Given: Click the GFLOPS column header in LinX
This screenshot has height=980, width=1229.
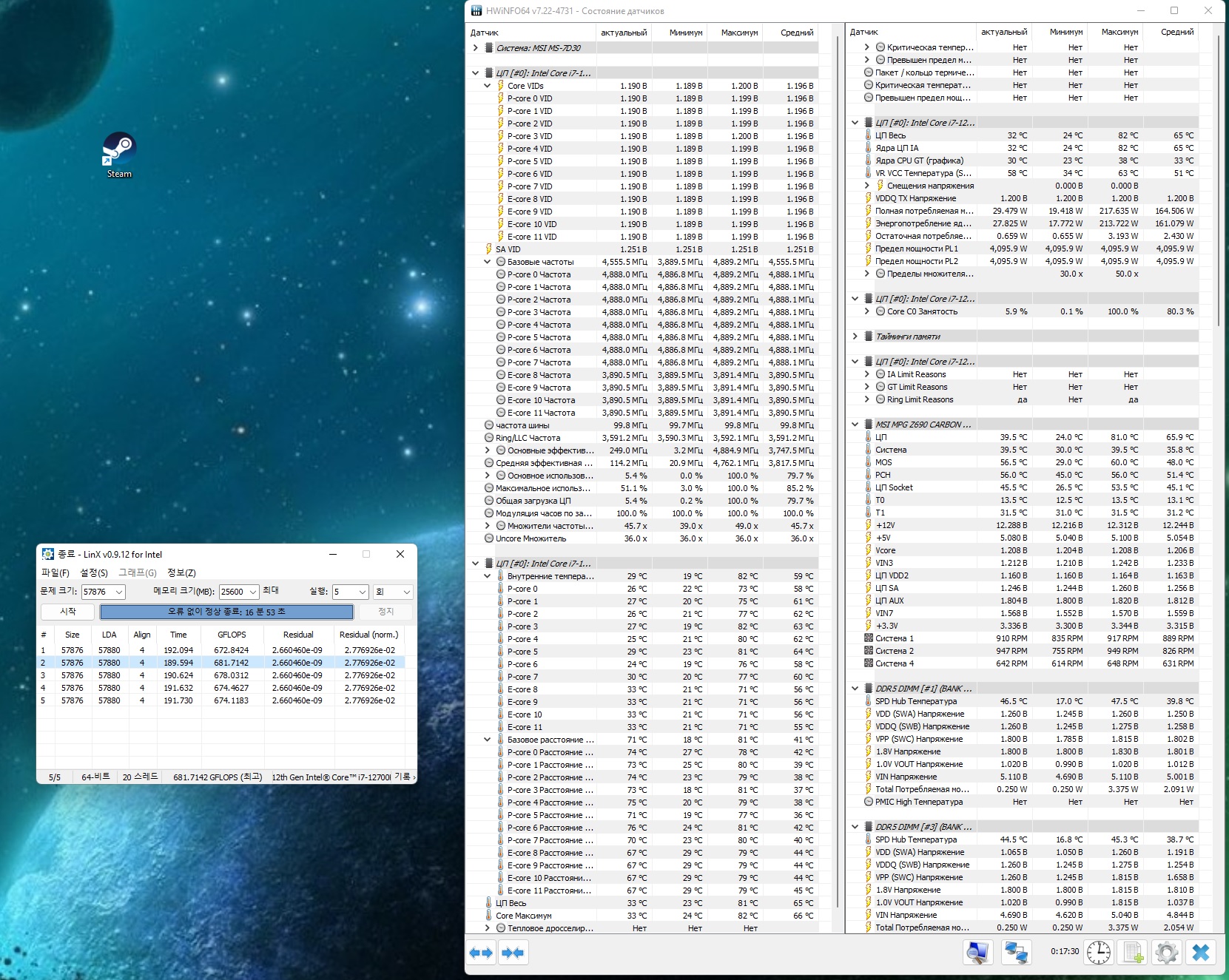Looking at the screenshot, I should point(232,635).
